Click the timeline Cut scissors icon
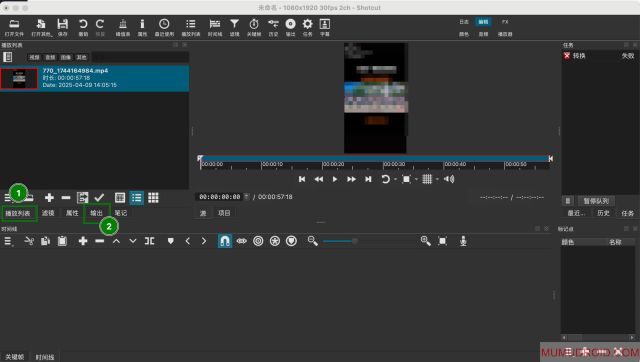 point(29,241)
